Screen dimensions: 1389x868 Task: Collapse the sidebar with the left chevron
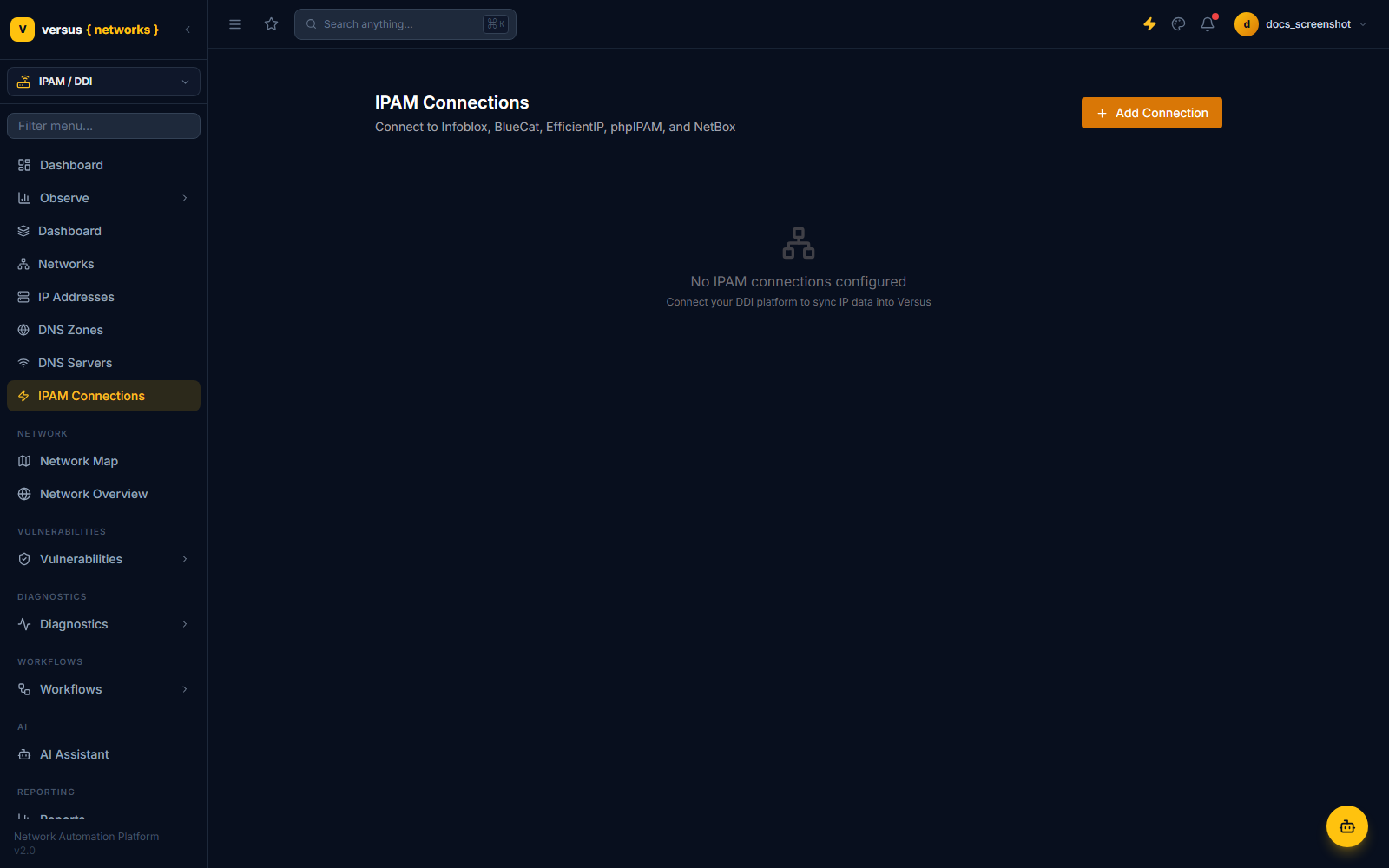tap(188, 30)
